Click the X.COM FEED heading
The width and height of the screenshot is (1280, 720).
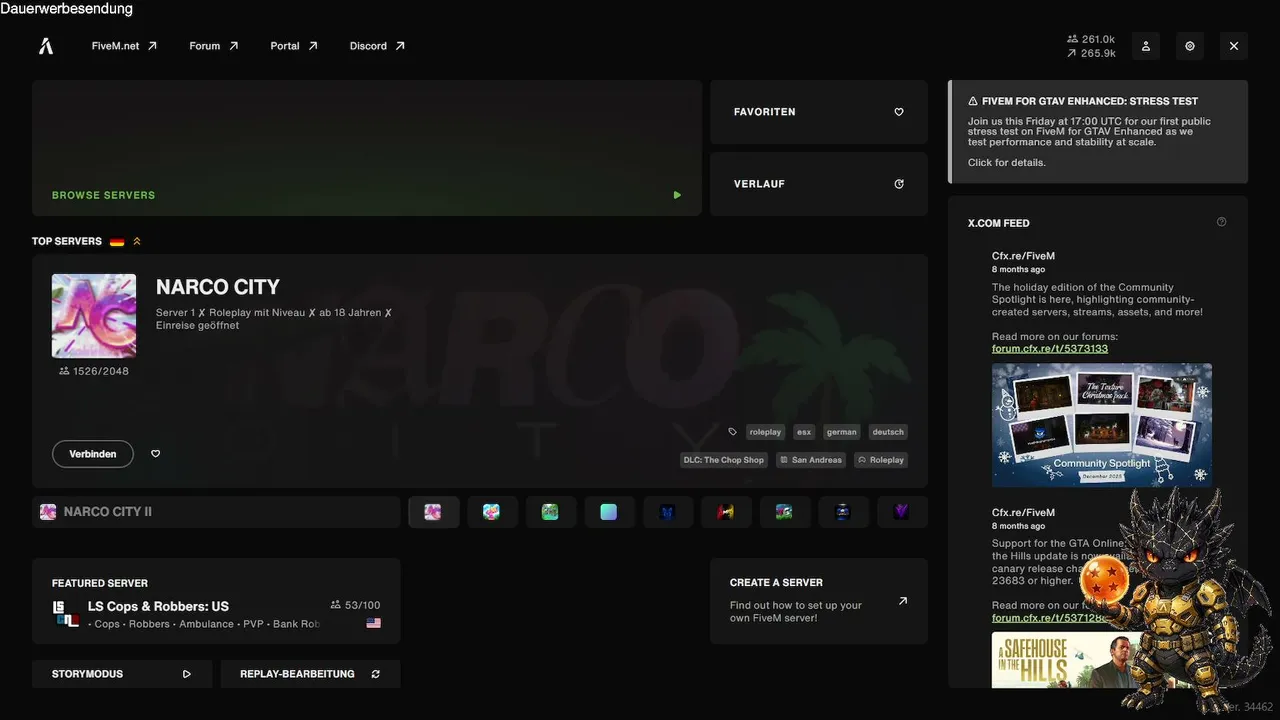tap(998, 223)
